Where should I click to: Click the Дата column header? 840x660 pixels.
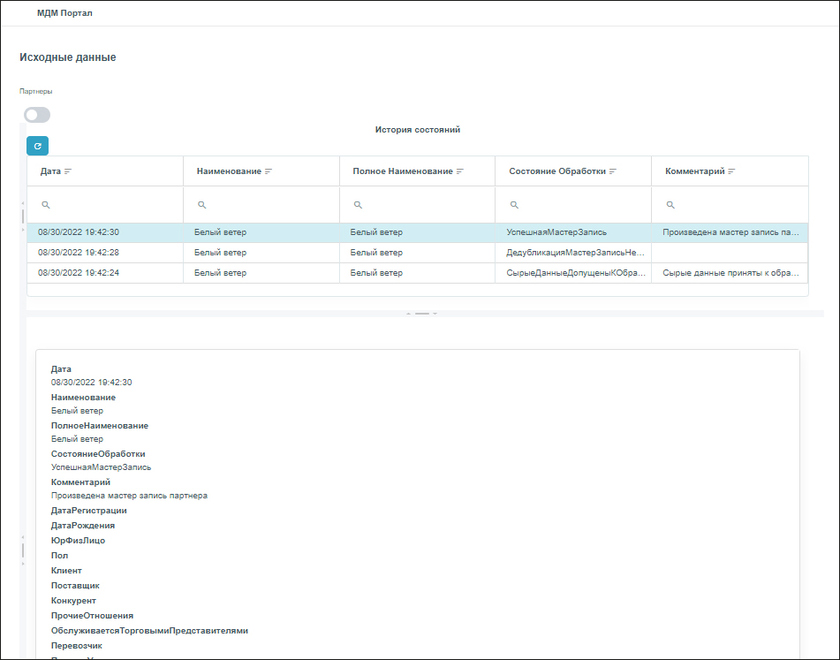point(50,171)
